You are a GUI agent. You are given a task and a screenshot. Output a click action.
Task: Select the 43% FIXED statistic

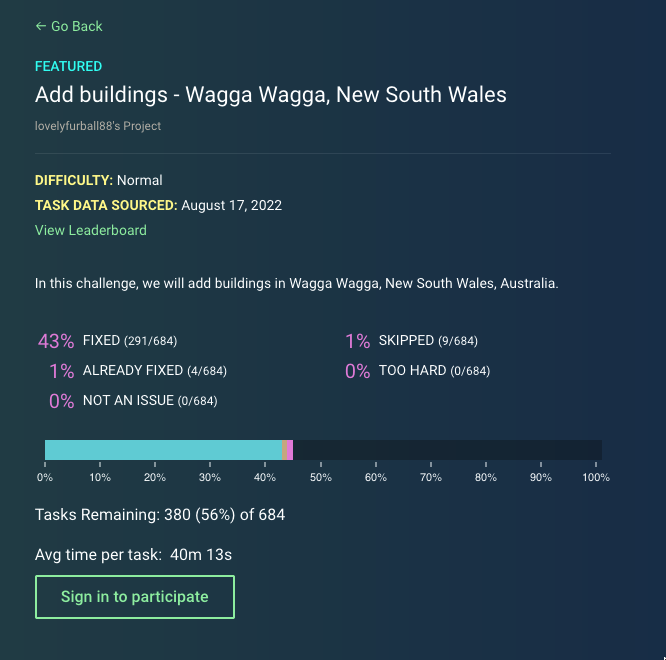point(108,341)
